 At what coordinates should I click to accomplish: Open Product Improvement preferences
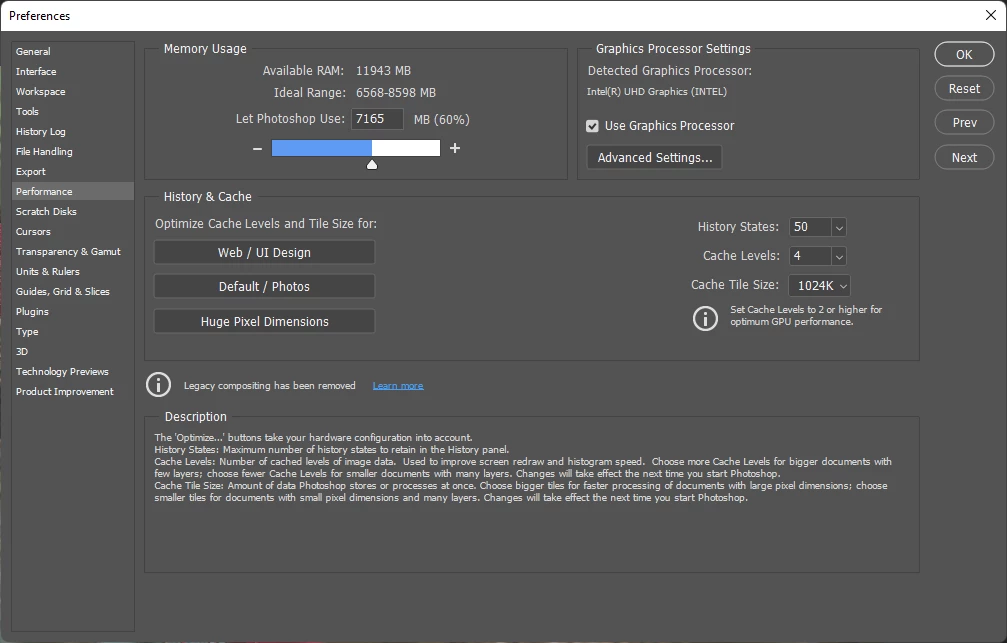tap(72, 391)
